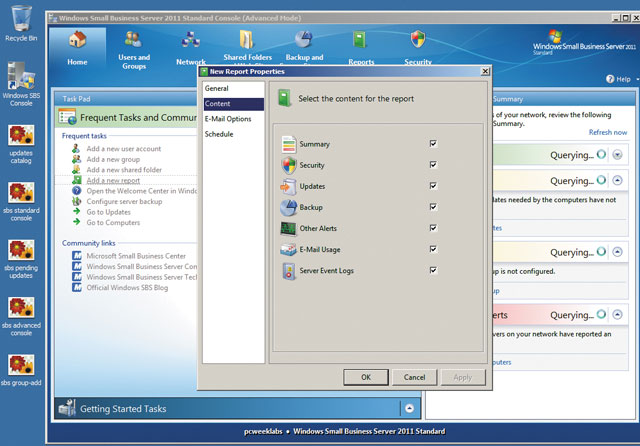This screenshot has height=446, width=640.
Task: Click the disabled Apply button in the dialog
Action: click(x=462, y=377)
